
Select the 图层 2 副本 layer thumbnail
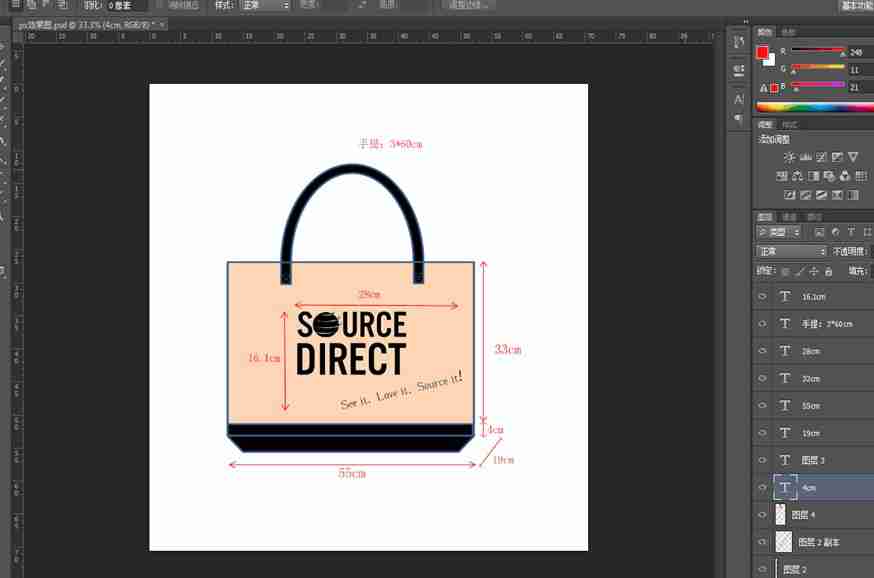[x=784, y=542]
